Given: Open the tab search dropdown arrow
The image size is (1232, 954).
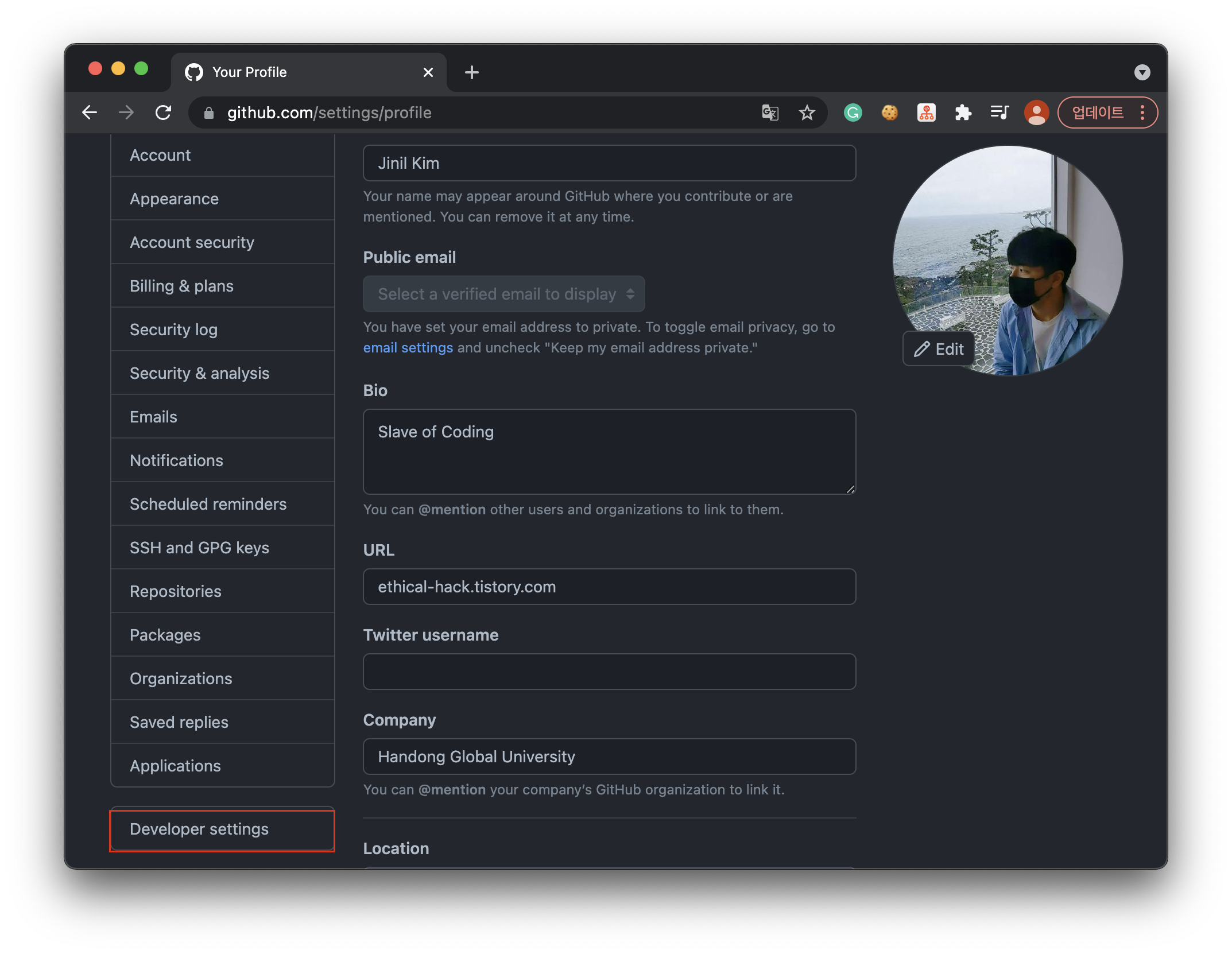Looking at the screenshot, I should click(x=1142, y=72).
